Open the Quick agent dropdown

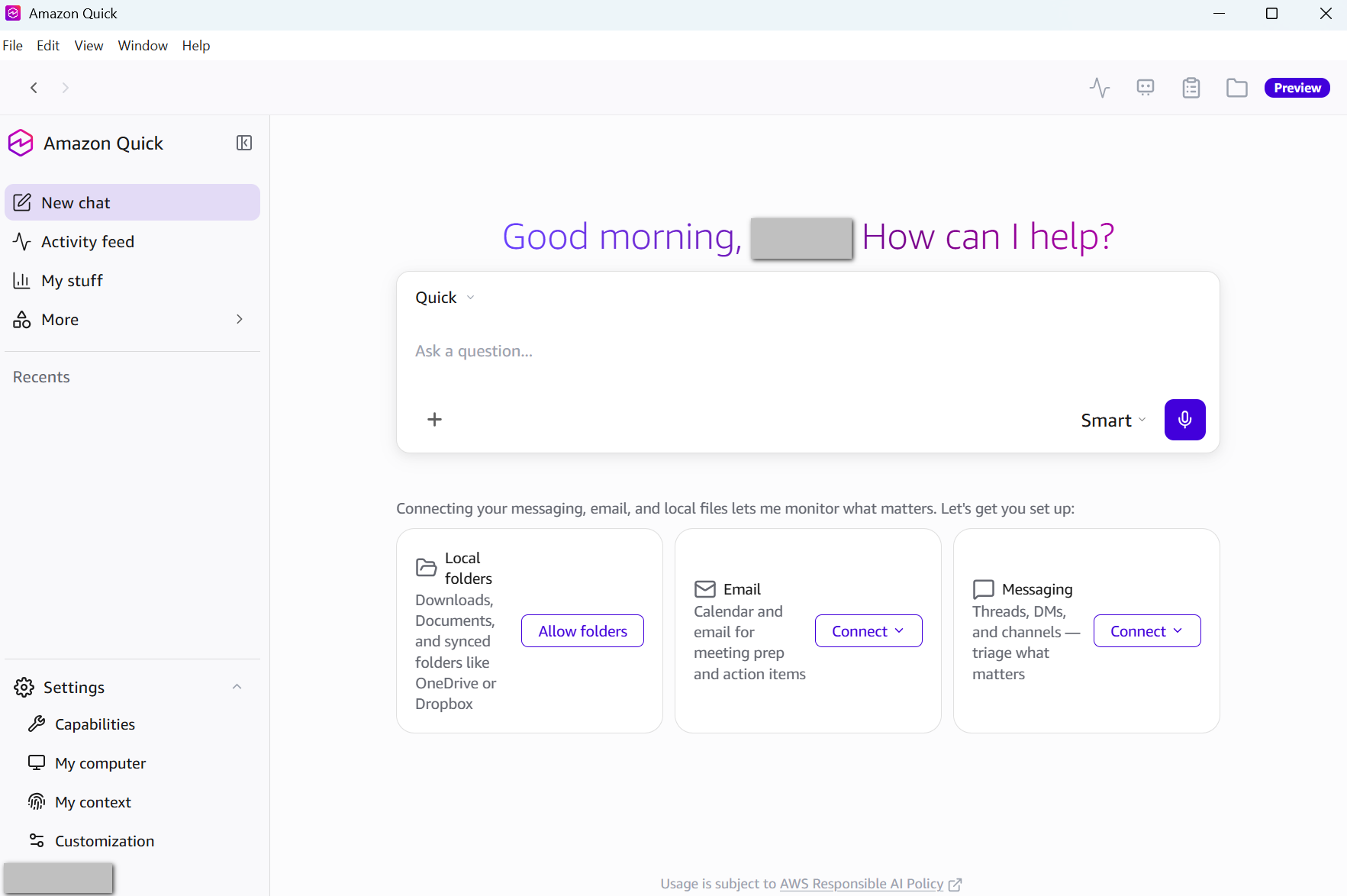click(x=445, y=298)
